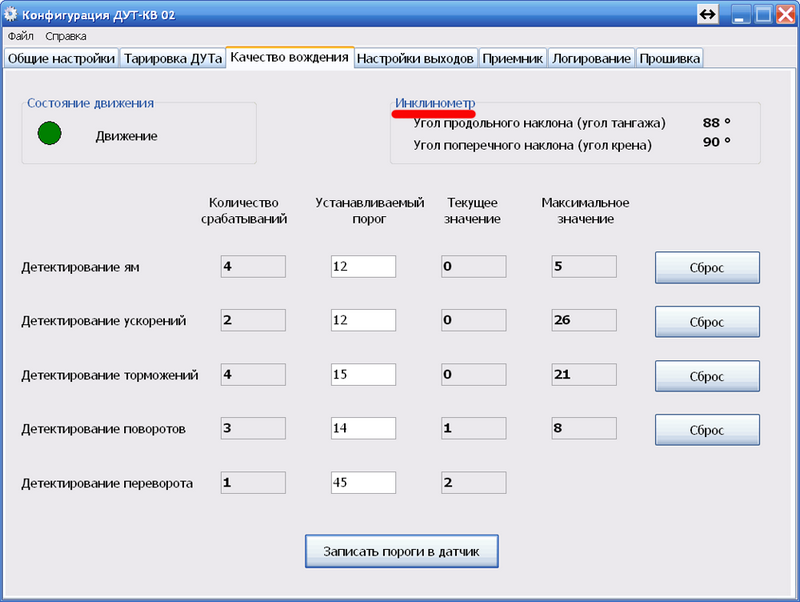Maximize the configuration window
Image resolution: width=800 pixels, height=602 pixels.
(763, 14)
